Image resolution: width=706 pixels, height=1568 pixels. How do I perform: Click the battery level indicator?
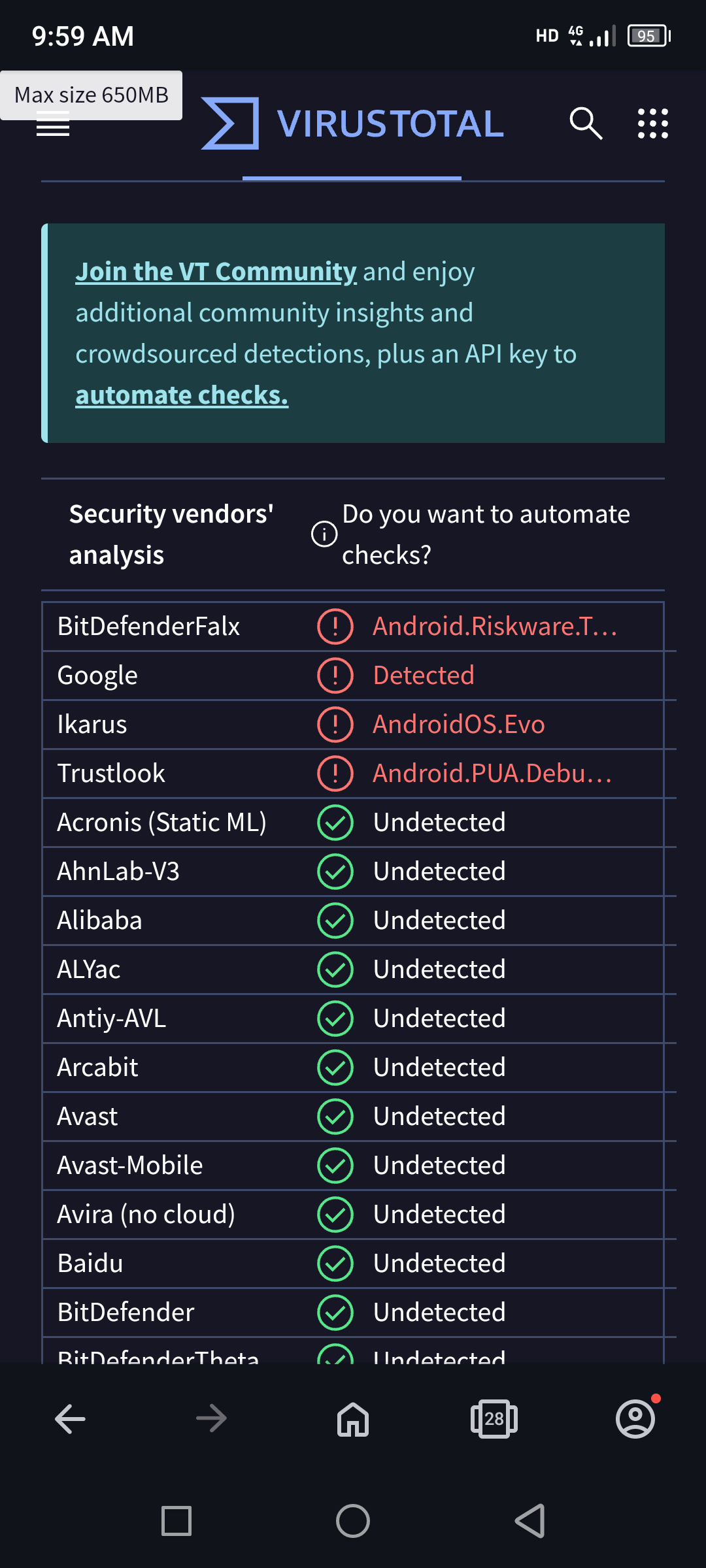647,35
